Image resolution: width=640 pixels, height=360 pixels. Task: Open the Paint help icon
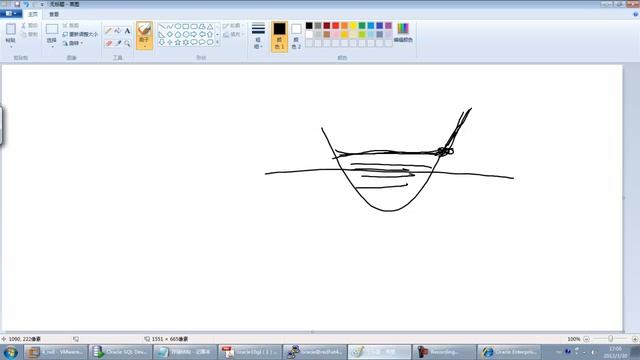pyautogui.click(x=636, y=14)
